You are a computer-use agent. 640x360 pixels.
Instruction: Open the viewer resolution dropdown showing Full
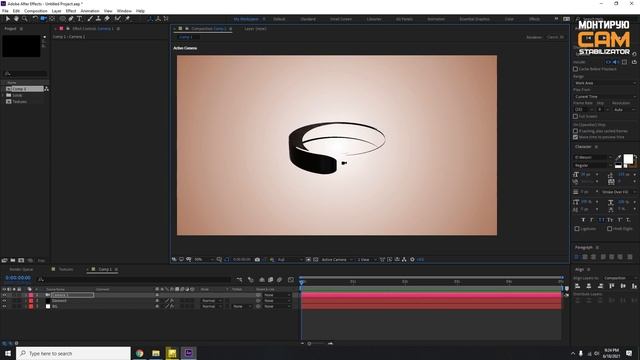tap(291, 260)
